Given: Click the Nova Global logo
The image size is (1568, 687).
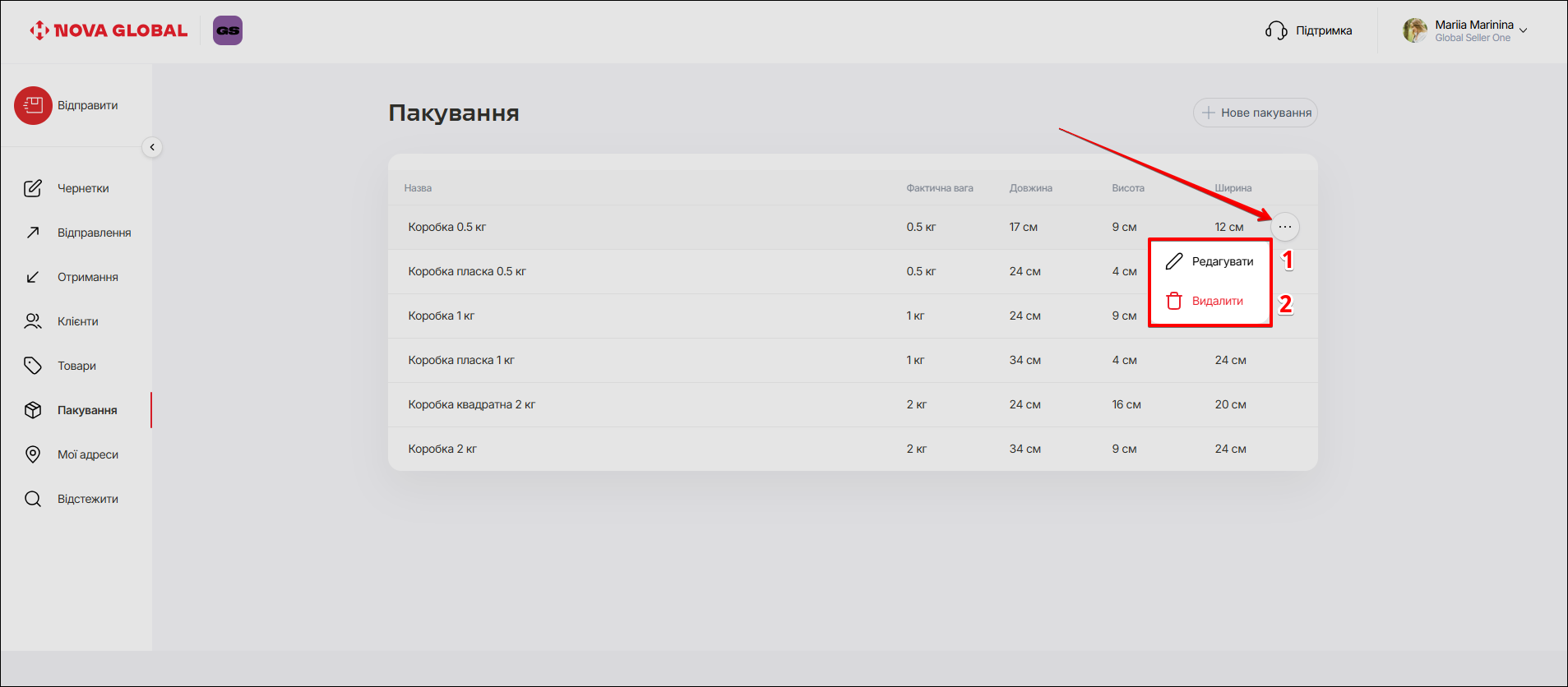Looking at the screenshot, I should [x=109, y=30].
